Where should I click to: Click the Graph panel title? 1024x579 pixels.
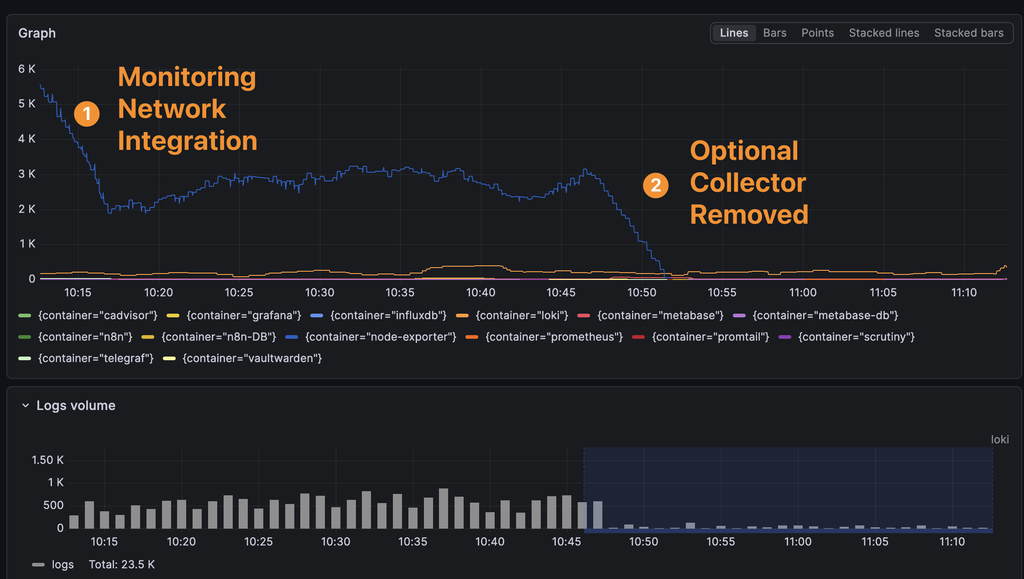37,33
